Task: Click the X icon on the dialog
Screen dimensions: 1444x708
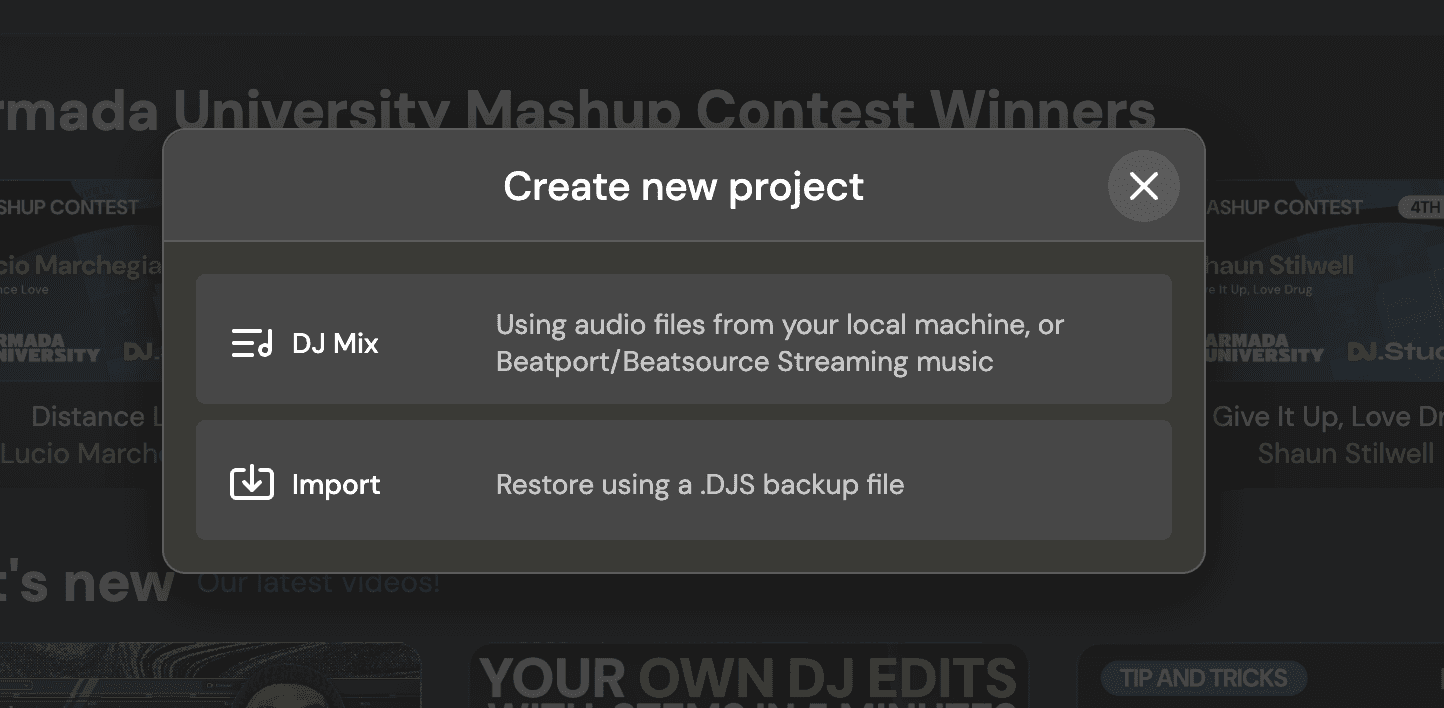Action: click(x=1143, y=186)
